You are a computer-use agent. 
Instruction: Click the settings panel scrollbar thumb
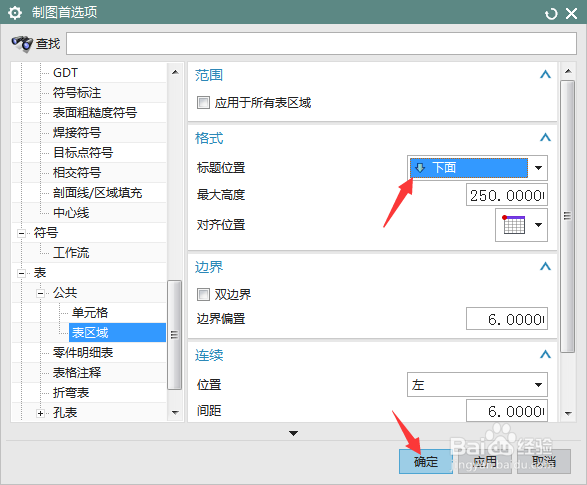(x=568, y=216)
